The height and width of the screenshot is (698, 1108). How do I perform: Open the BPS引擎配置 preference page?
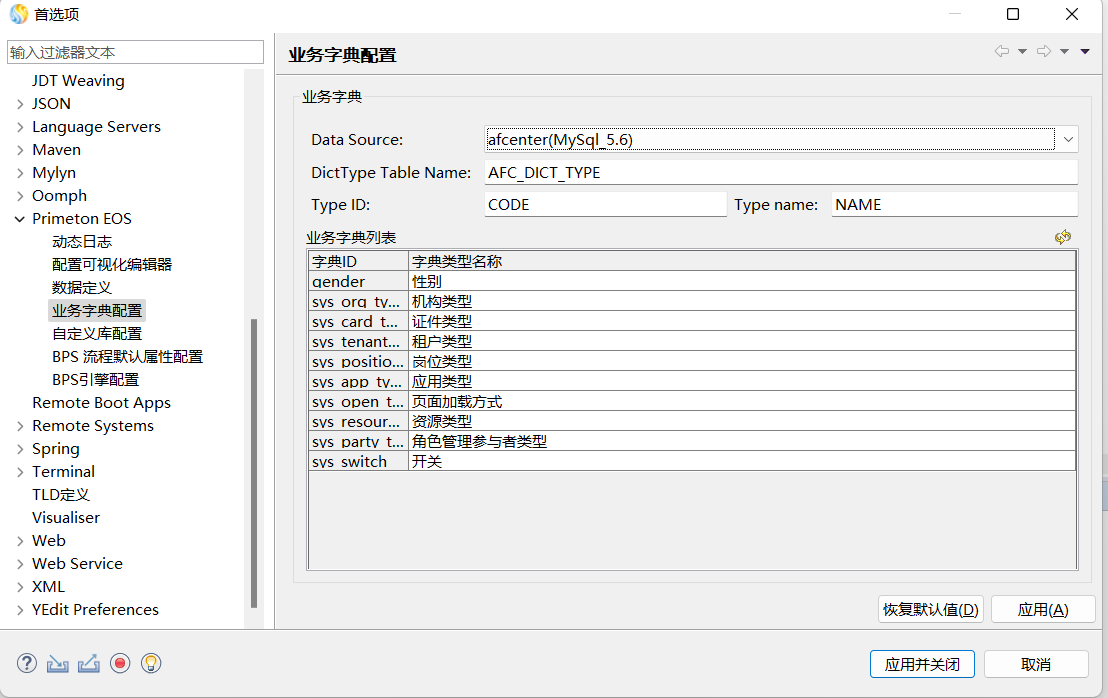click(95, 380)
